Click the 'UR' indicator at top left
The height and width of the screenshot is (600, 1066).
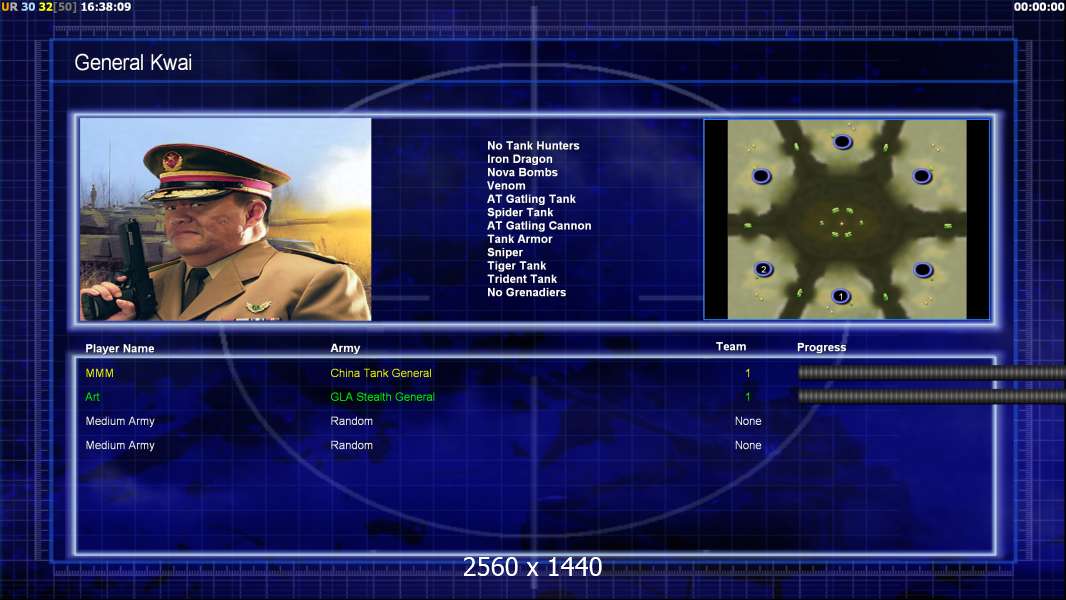(x=10, y=7)
